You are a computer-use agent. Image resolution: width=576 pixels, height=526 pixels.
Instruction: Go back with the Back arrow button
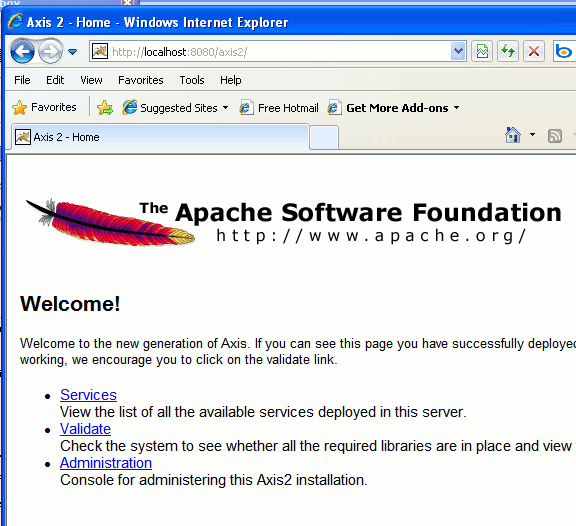point(22,51)
